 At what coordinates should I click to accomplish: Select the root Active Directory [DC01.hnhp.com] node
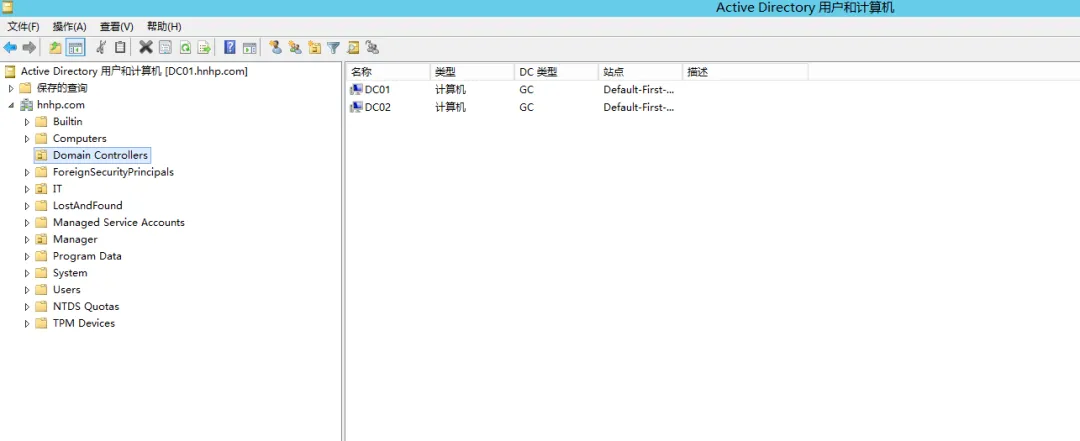pos(134,71)
